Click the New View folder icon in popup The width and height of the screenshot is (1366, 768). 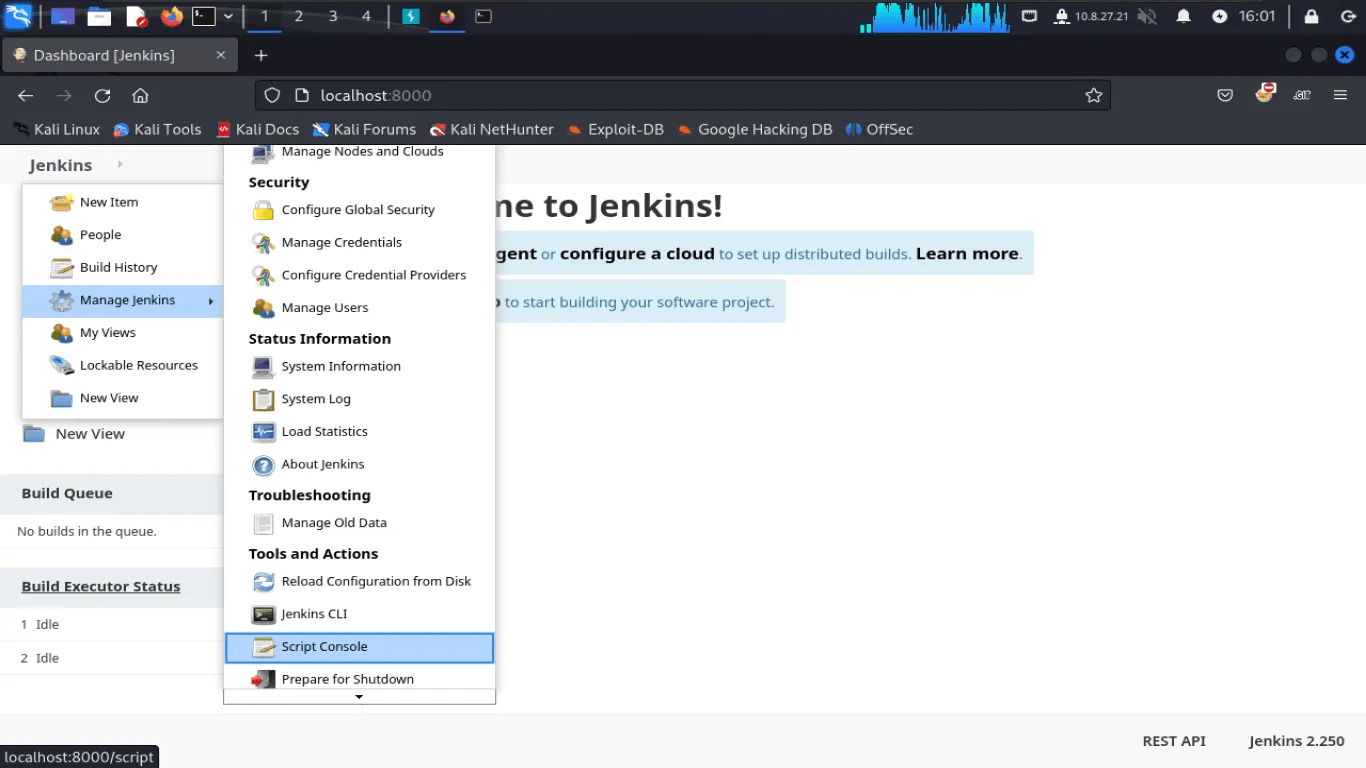click(62, 398)
